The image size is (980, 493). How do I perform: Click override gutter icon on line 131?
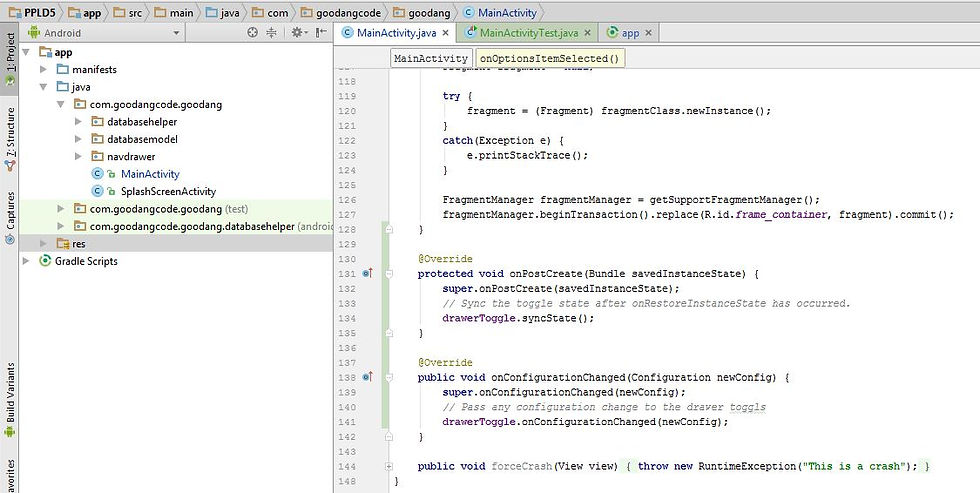pyautogui.click(x=368, y=273)
